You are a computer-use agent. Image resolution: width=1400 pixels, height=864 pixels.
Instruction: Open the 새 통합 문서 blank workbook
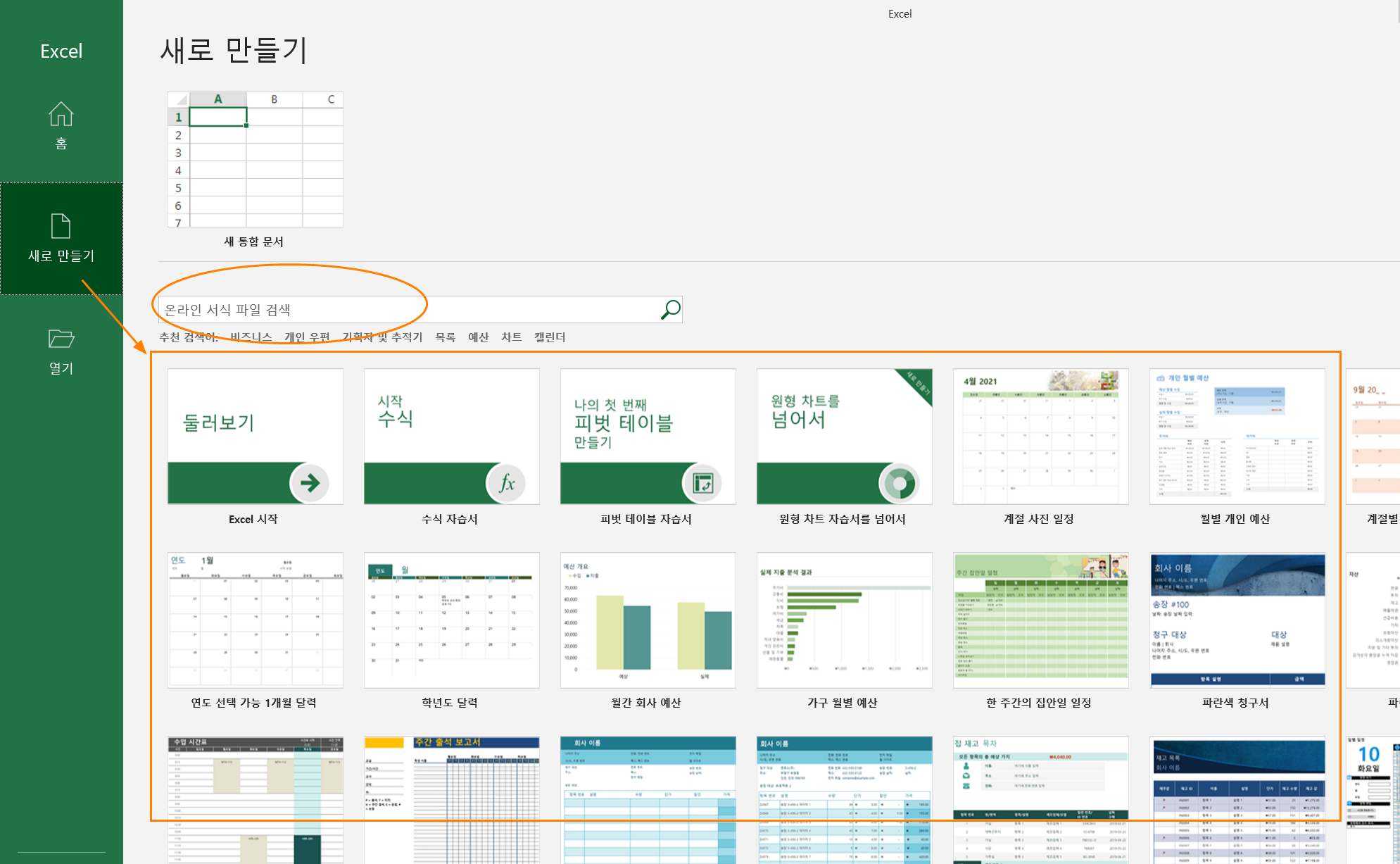[255, 160]
